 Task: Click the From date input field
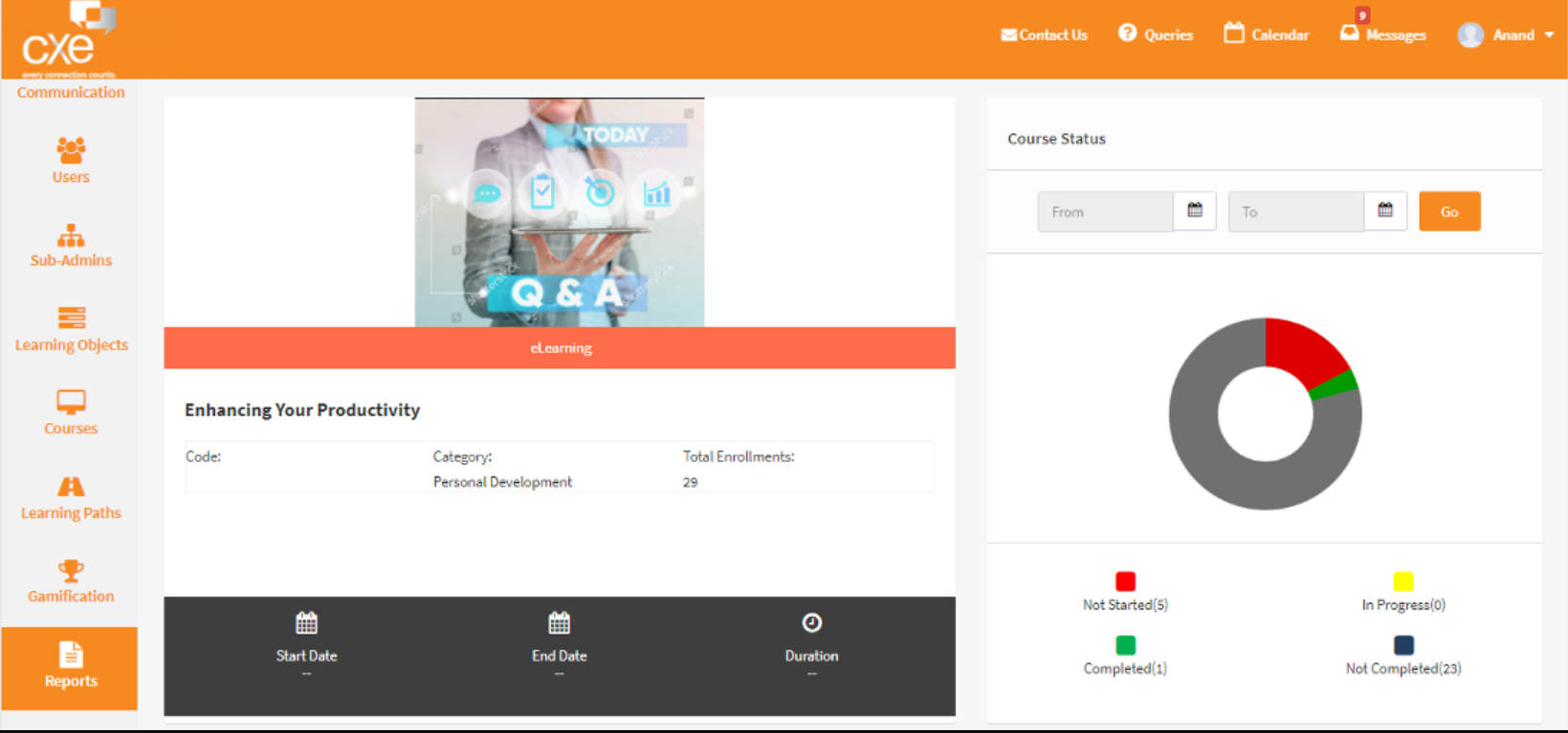[x=1105, y=211]
